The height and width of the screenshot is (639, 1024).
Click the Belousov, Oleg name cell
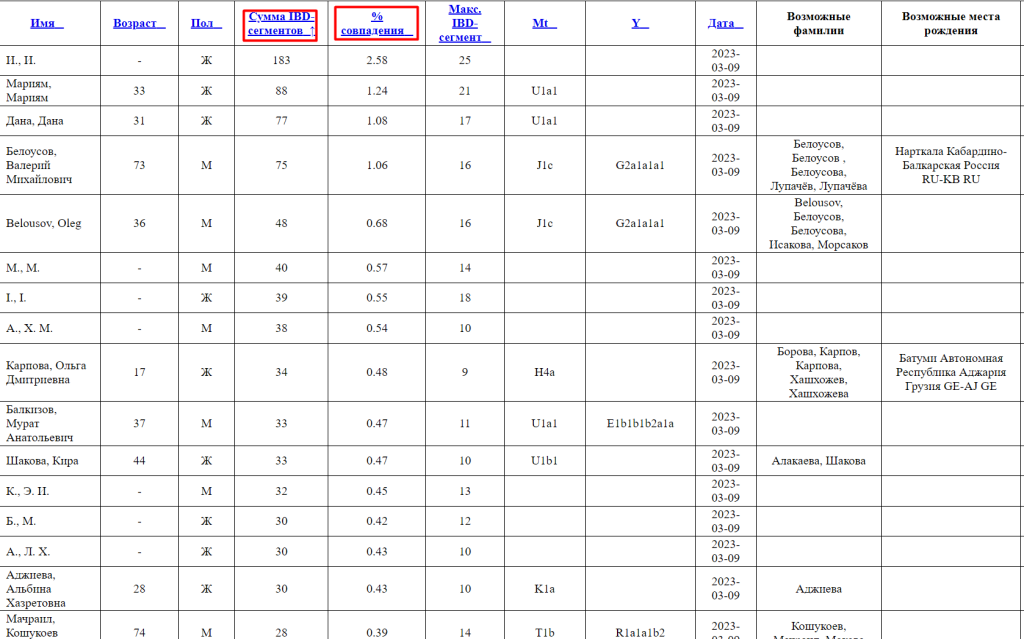pyautogui.click(x=44, y=223)
